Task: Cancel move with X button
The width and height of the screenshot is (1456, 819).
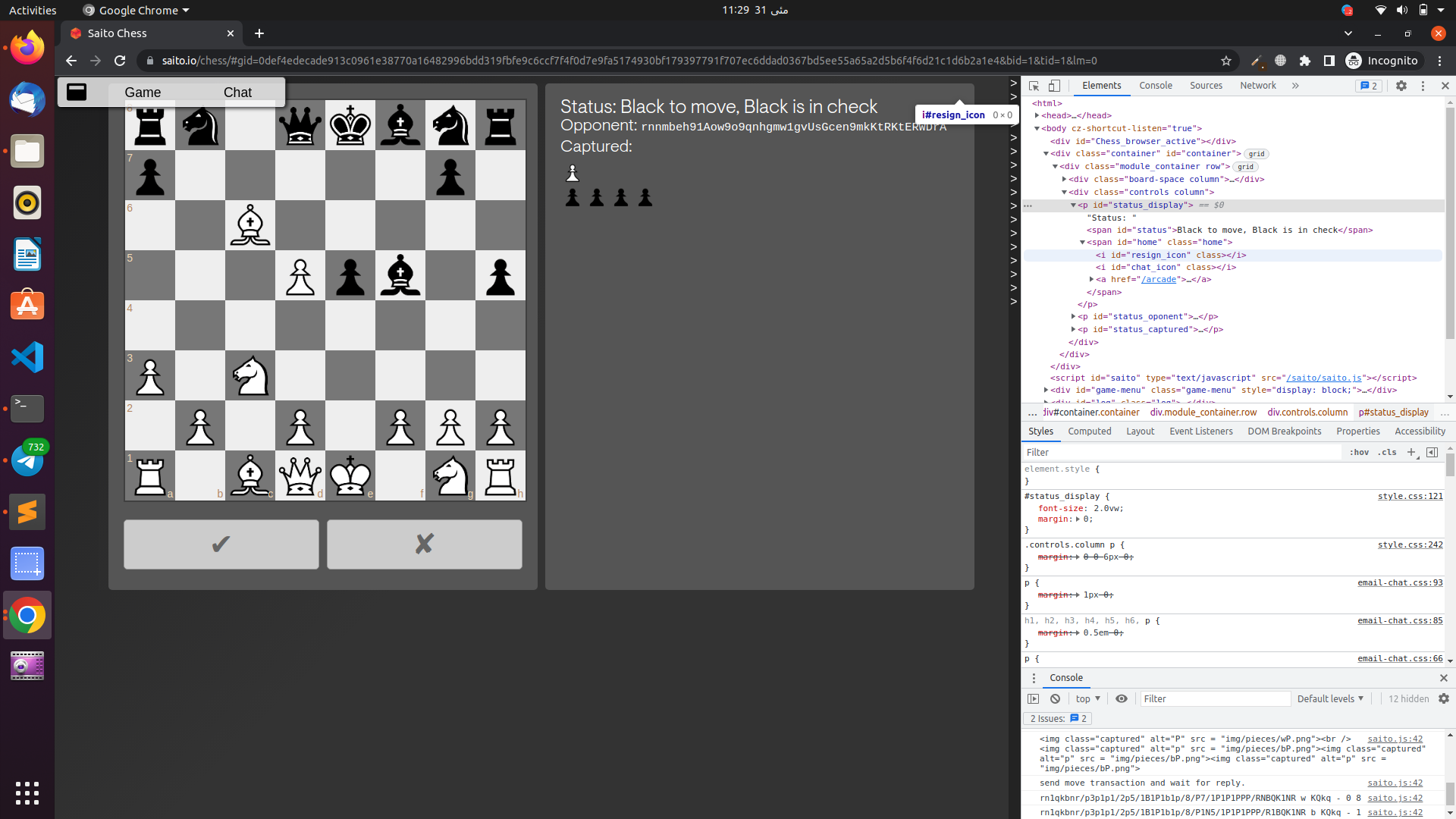Action: 425,544
